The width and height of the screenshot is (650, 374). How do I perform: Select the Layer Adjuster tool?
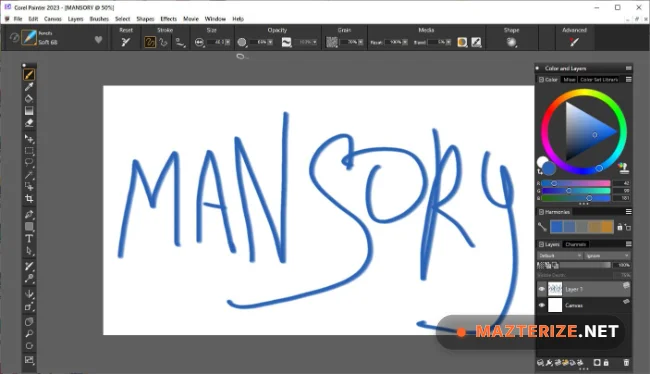[29, 139]
